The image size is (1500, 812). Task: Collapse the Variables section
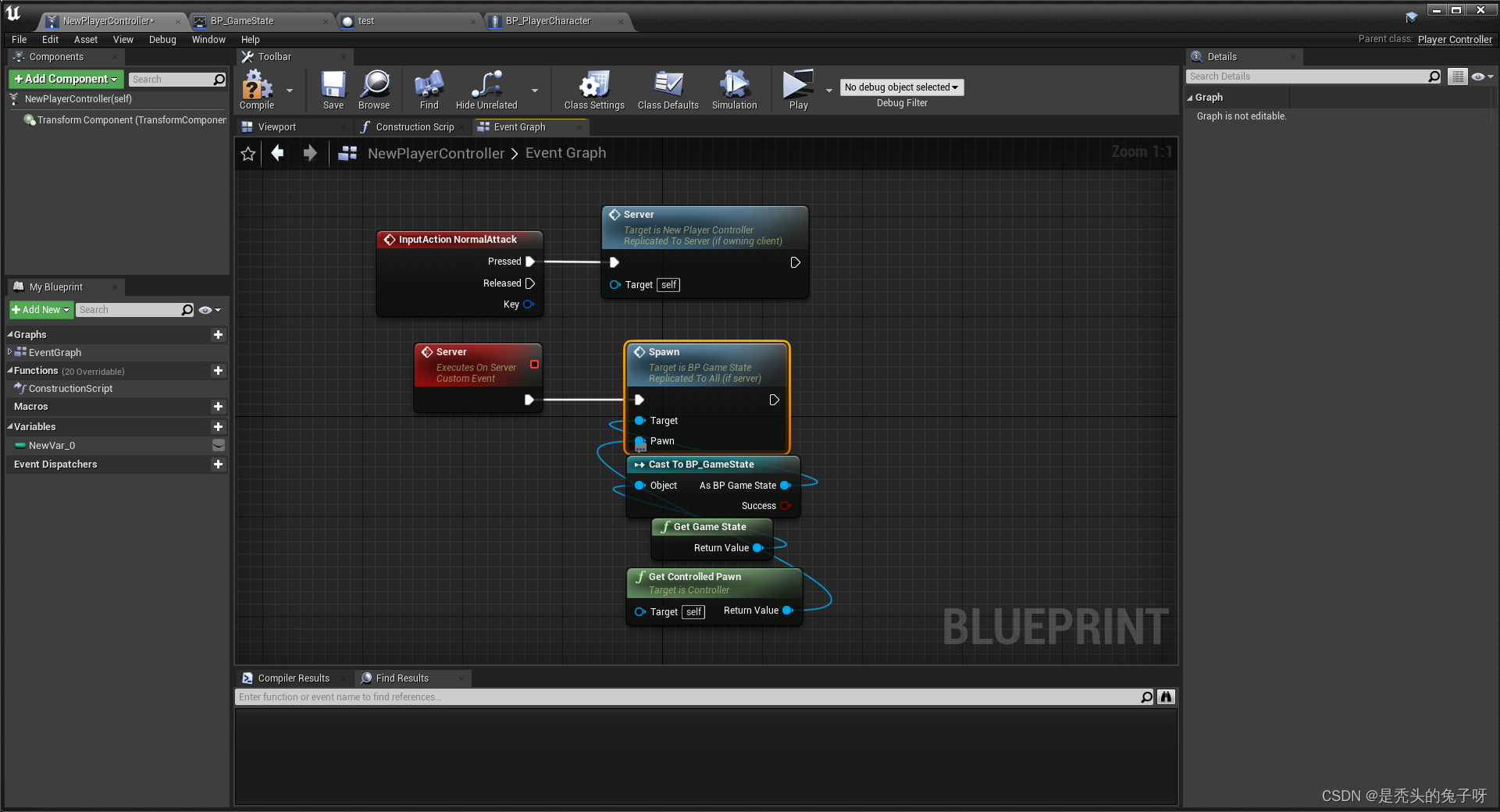tap(9, 426)
